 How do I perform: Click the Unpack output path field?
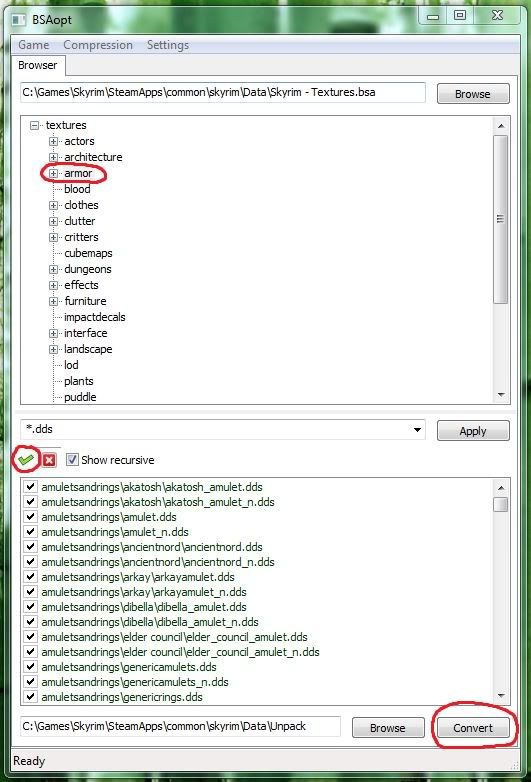(180, 726)
